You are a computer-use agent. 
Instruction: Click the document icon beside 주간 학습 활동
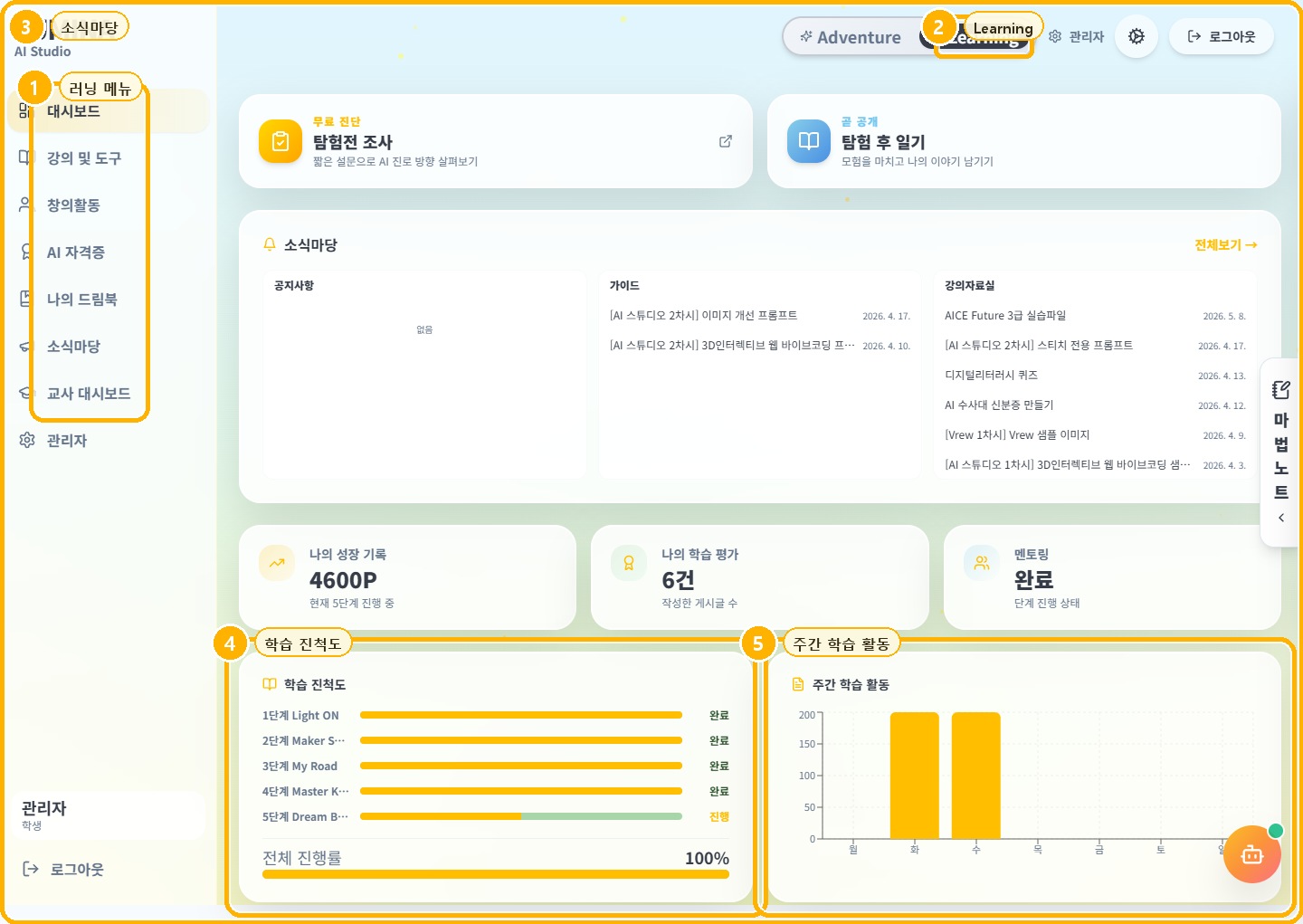[x=798, y=684]
